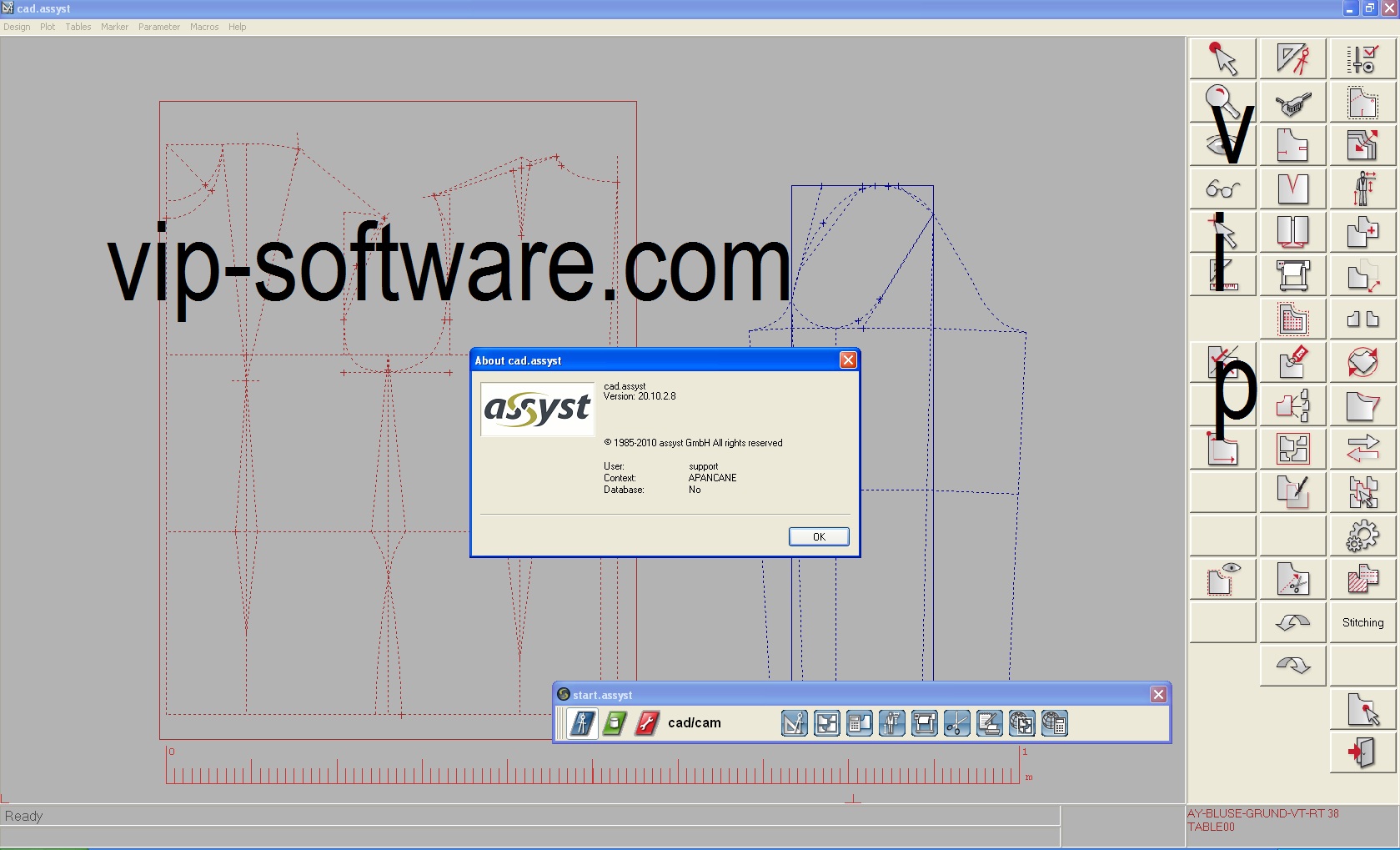
Task: Click the exit door icon at bottom right
Action: (1363, 752)
